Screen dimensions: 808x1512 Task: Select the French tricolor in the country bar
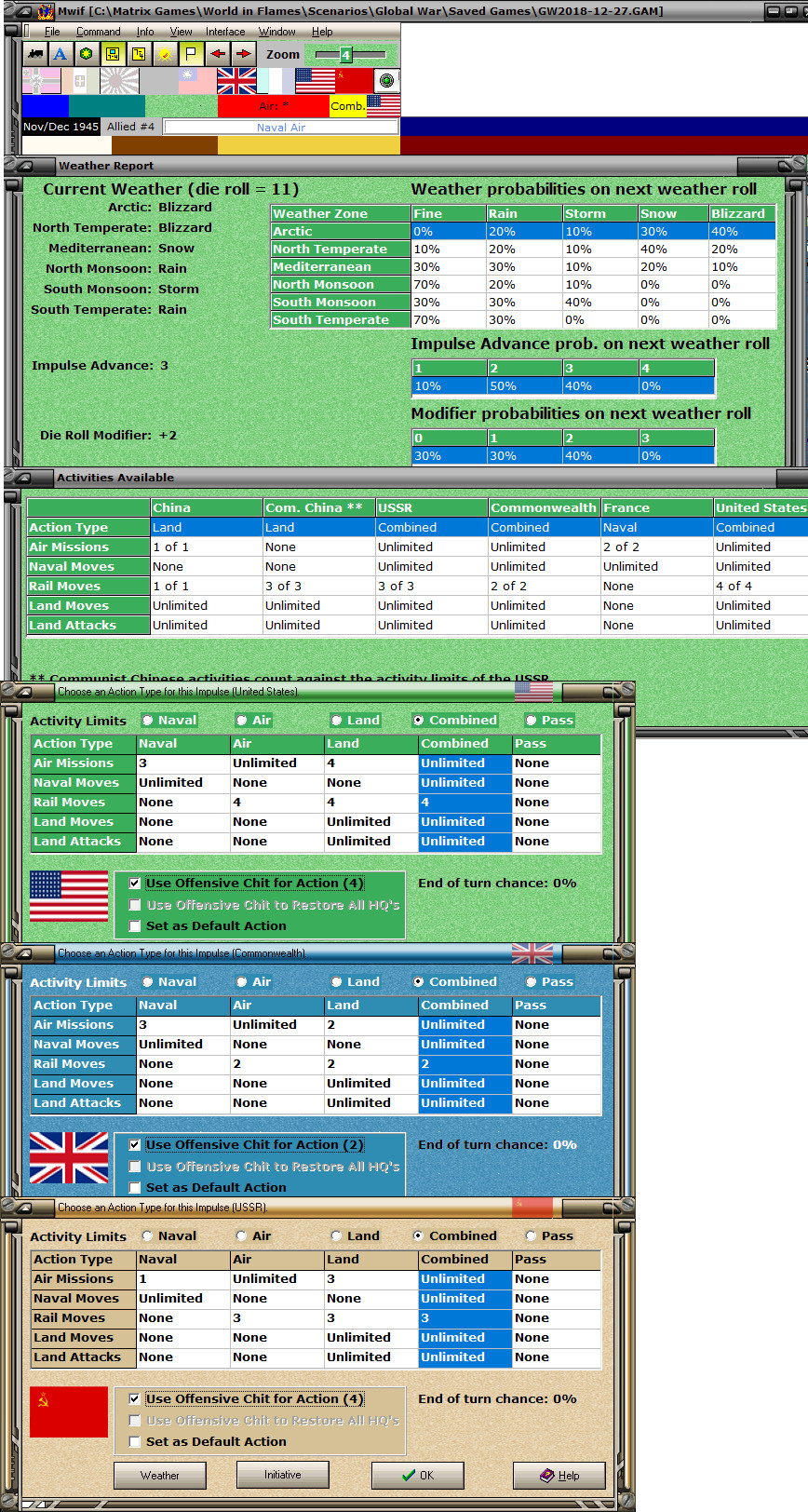coord(276,81)
